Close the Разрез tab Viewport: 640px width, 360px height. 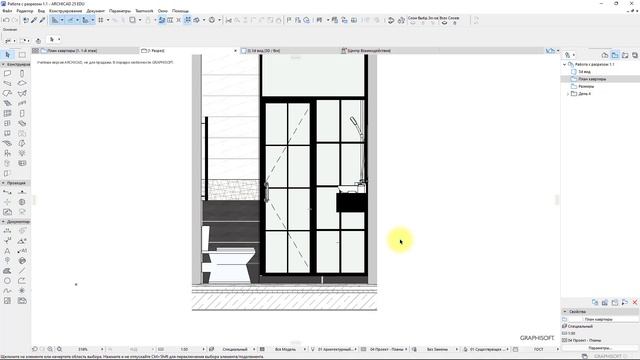pyautogui.click(x=235, y=51)
